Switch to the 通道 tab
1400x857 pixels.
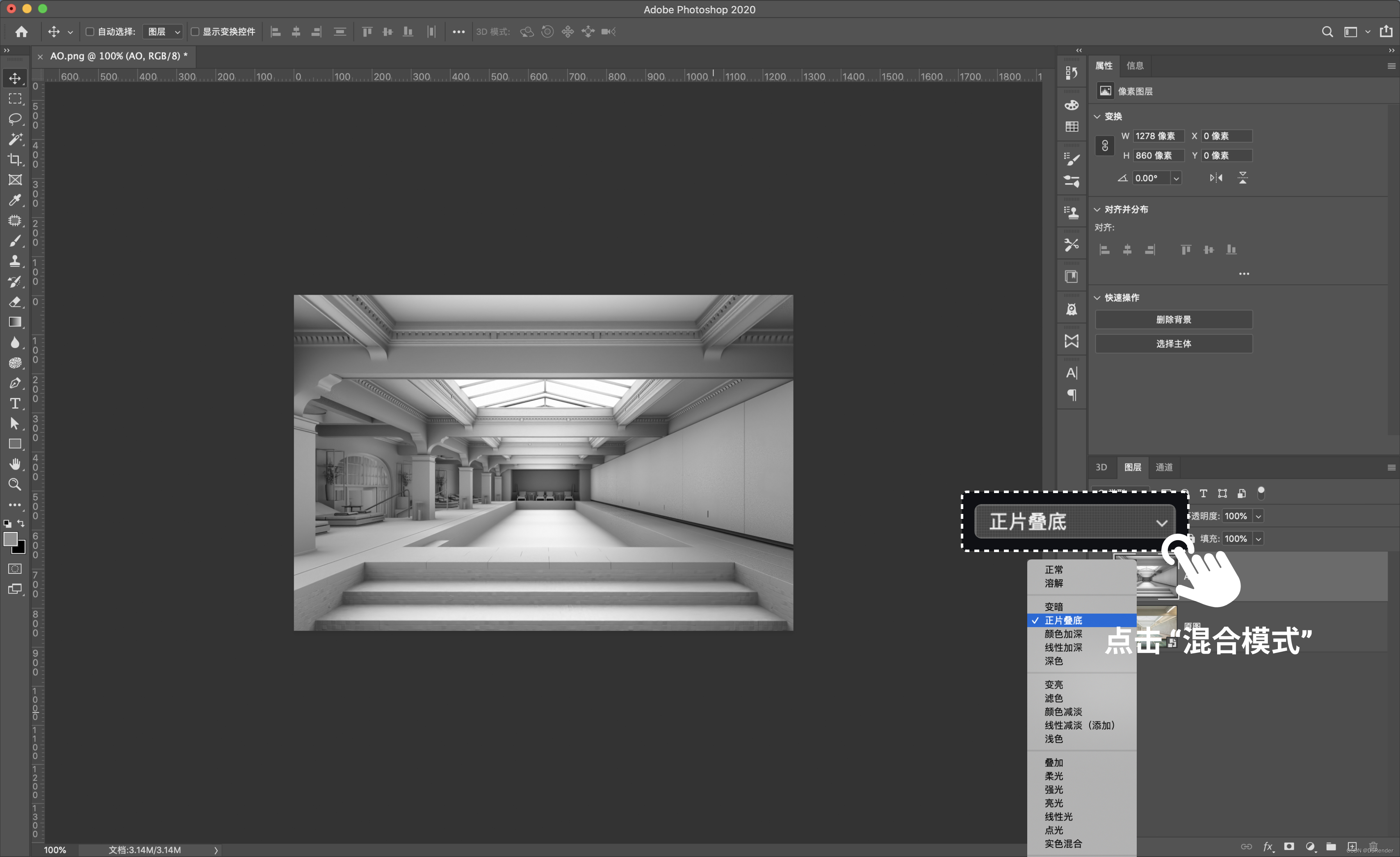pyautogui.click(x=1164, y=467)
